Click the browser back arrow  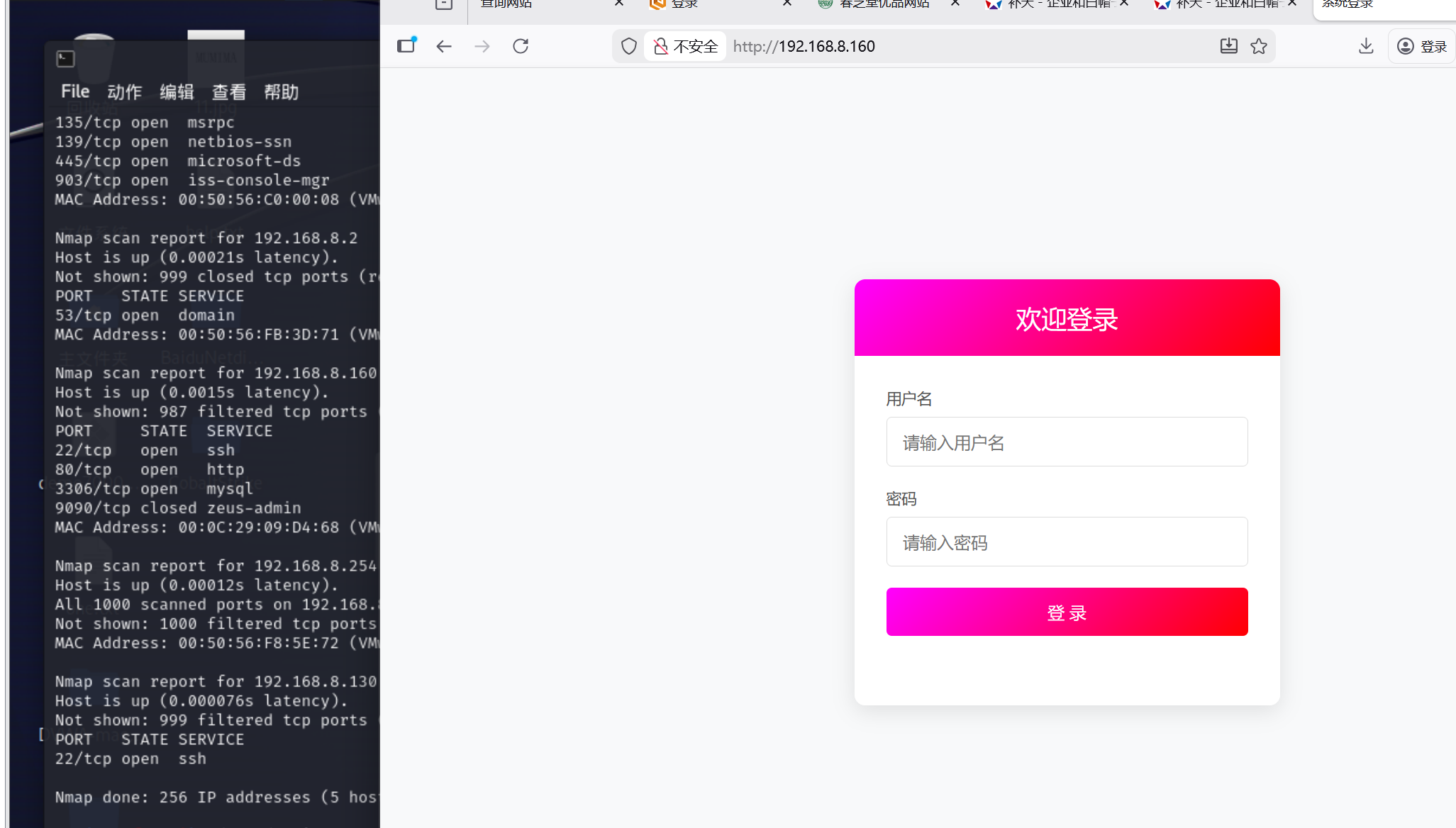point(444,47)
